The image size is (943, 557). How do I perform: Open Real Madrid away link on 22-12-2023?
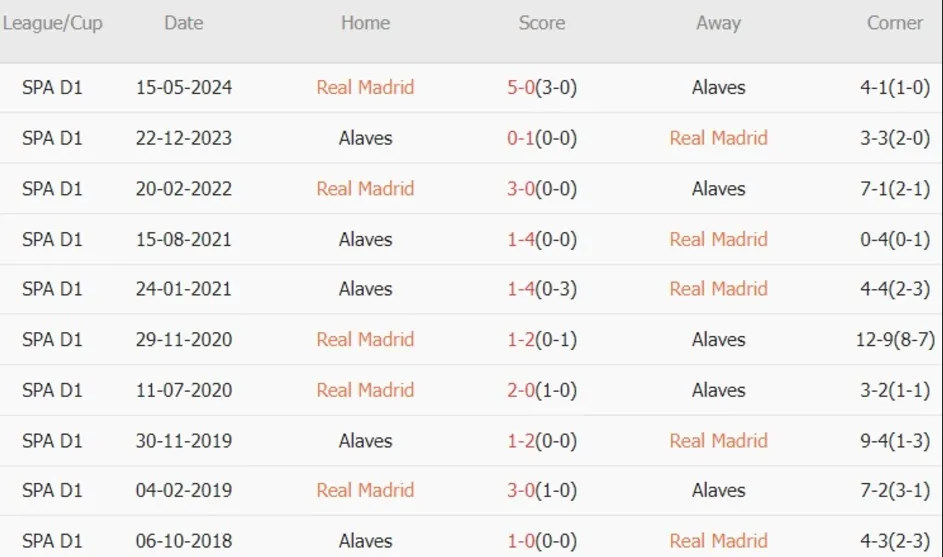718,138
